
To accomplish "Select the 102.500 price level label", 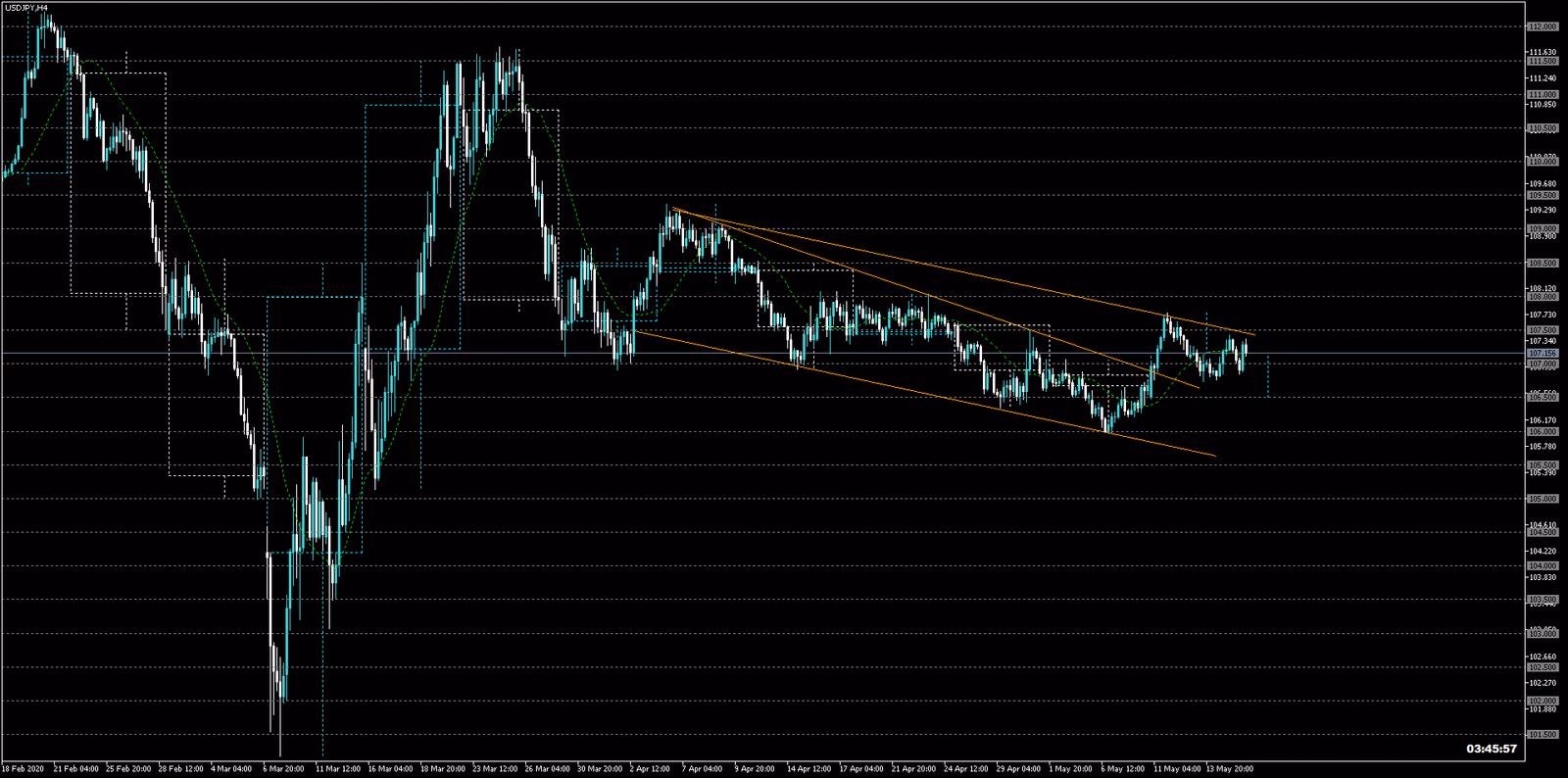I will click(x=1543, y=667).
